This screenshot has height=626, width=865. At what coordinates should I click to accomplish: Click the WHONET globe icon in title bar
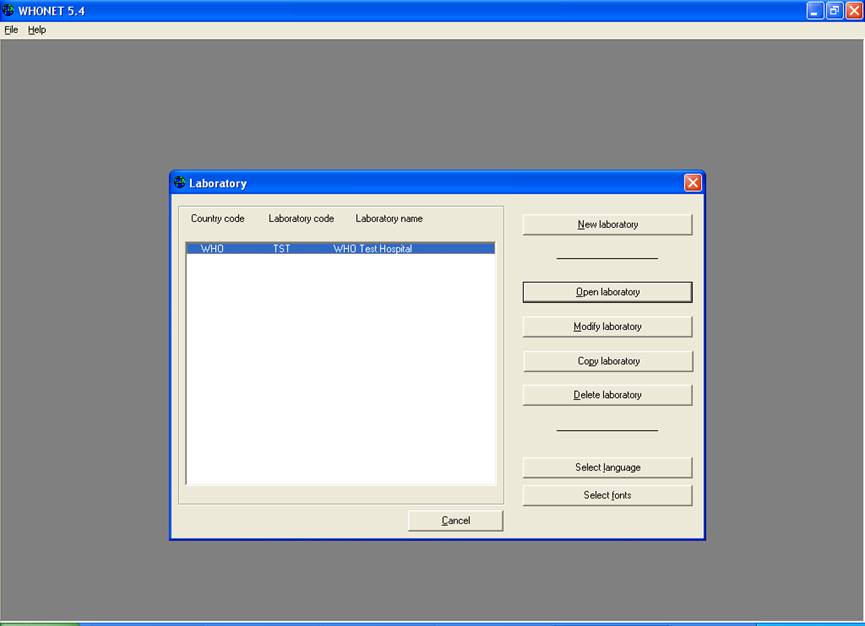coord(10,10)
